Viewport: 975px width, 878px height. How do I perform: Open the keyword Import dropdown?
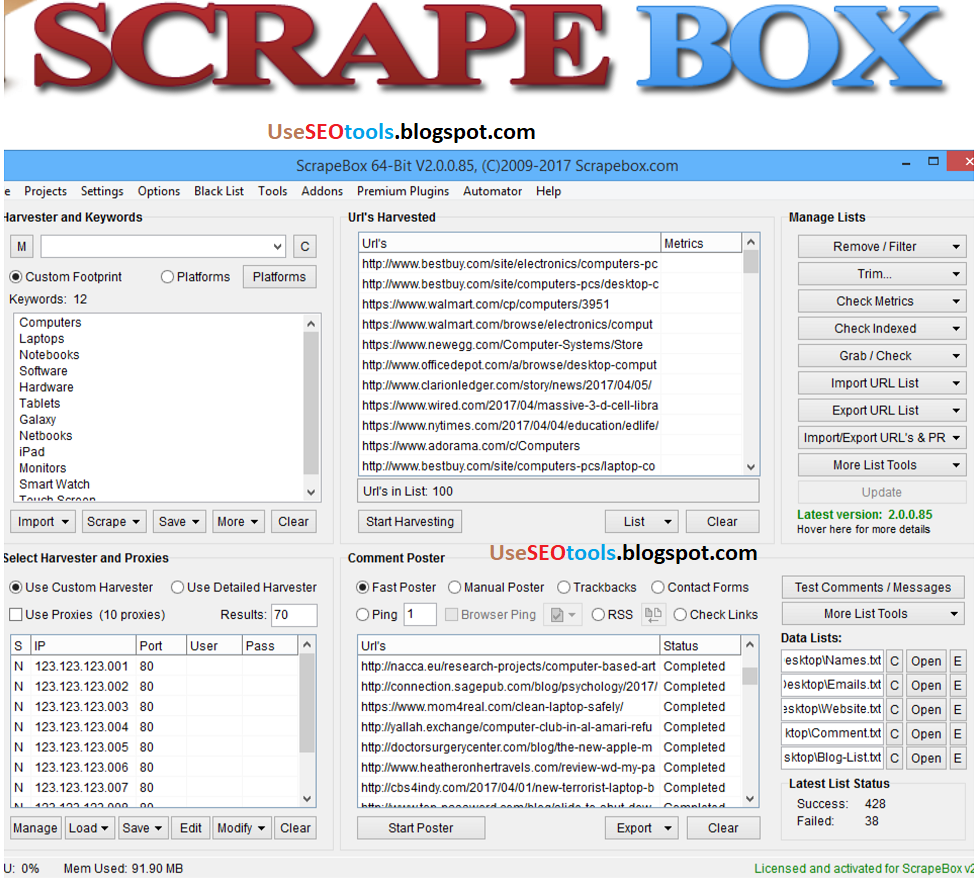coord(43,522)
